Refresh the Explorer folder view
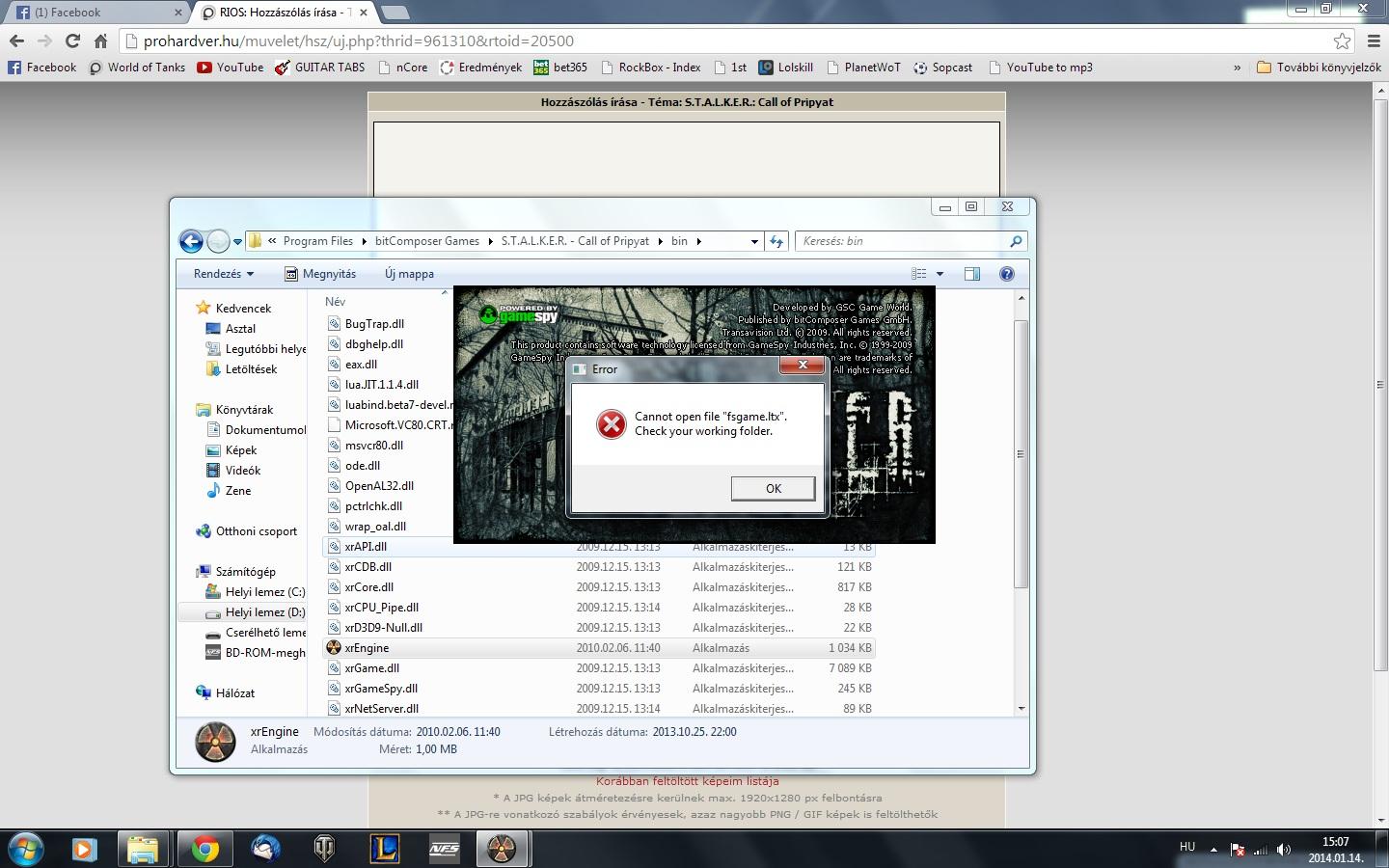The height and width of the screenshot is (868, 1389). tap(776, 241)
